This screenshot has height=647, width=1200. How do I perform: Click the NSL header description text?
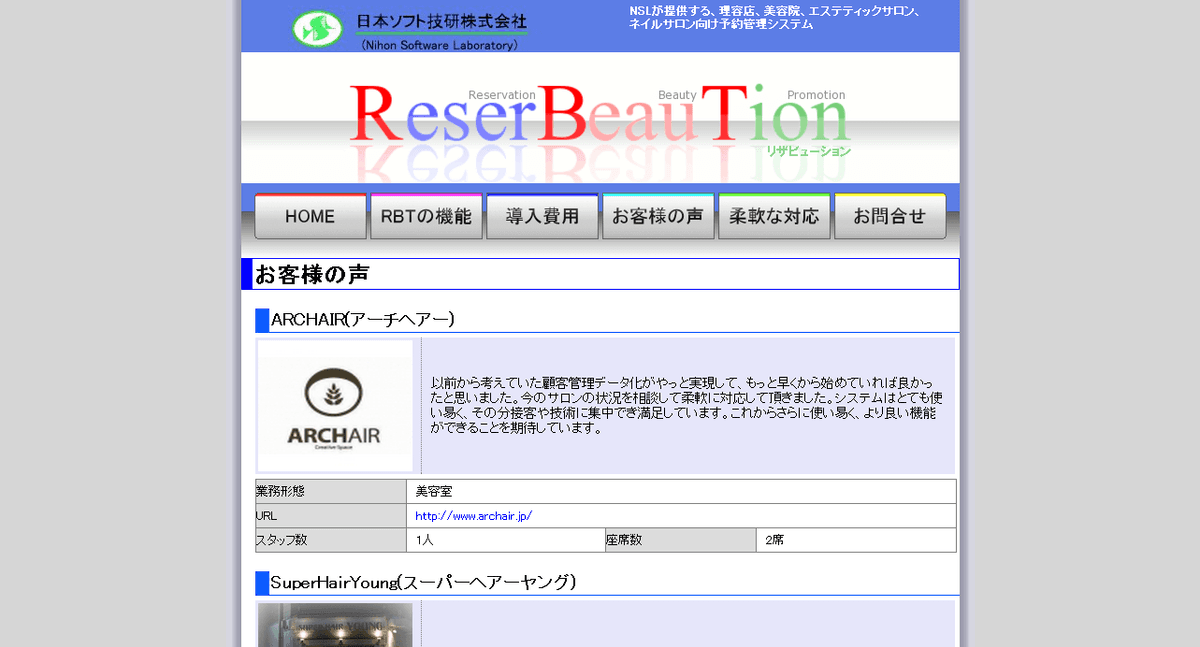[775, 18]
